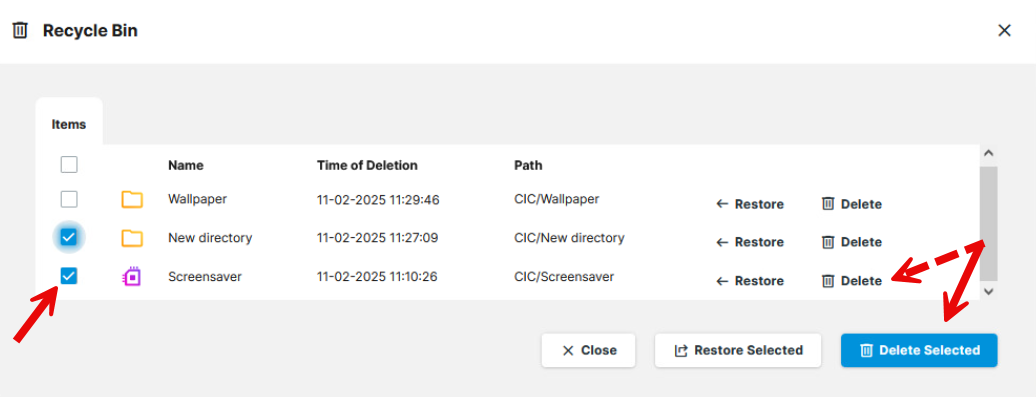Screen dimensions: 1036x397
Task: Click the purple Screensaver item icon
Action: (132, 277)
